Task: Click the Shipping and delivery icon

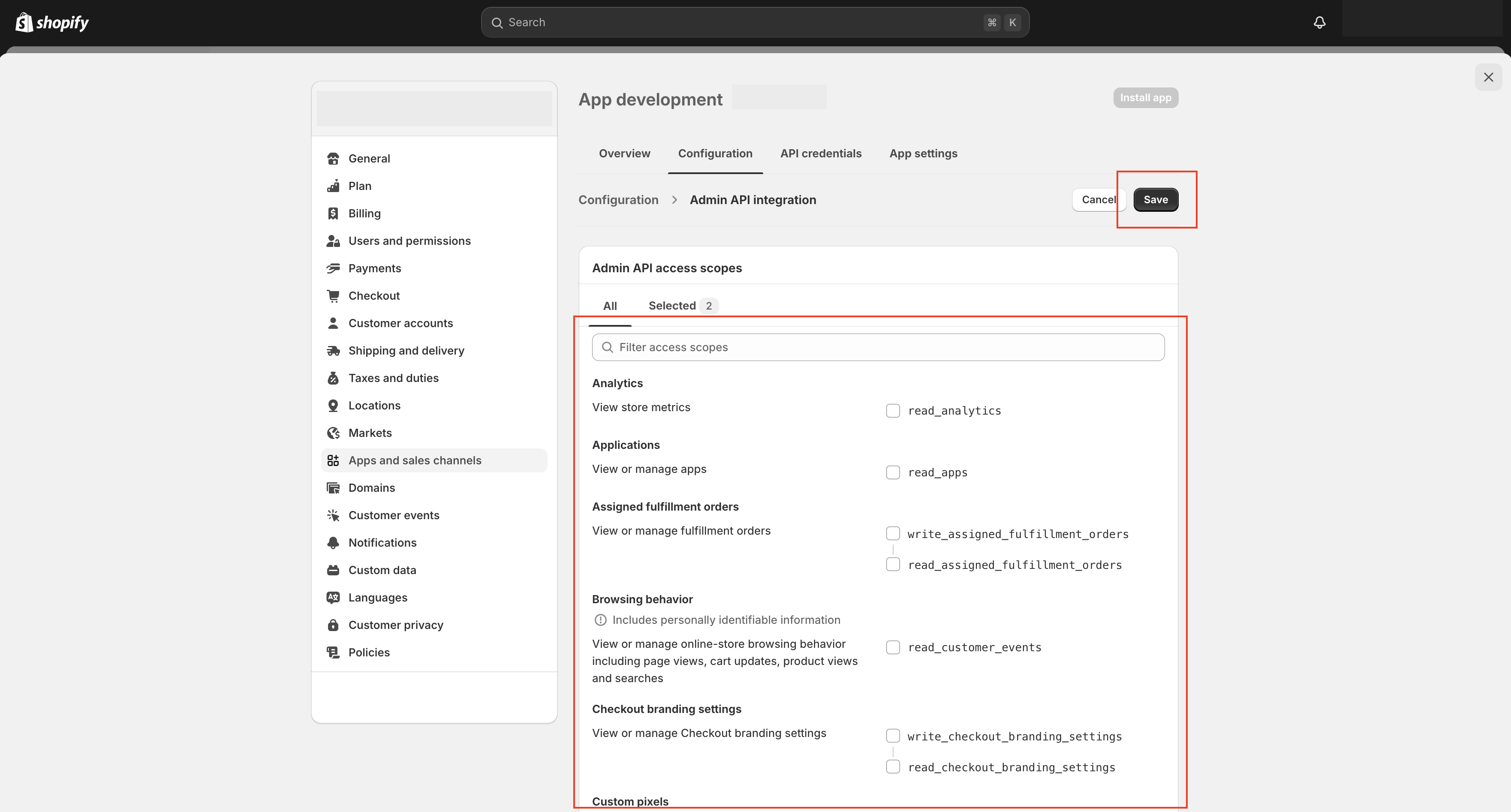Action: [x=334, y=350]
